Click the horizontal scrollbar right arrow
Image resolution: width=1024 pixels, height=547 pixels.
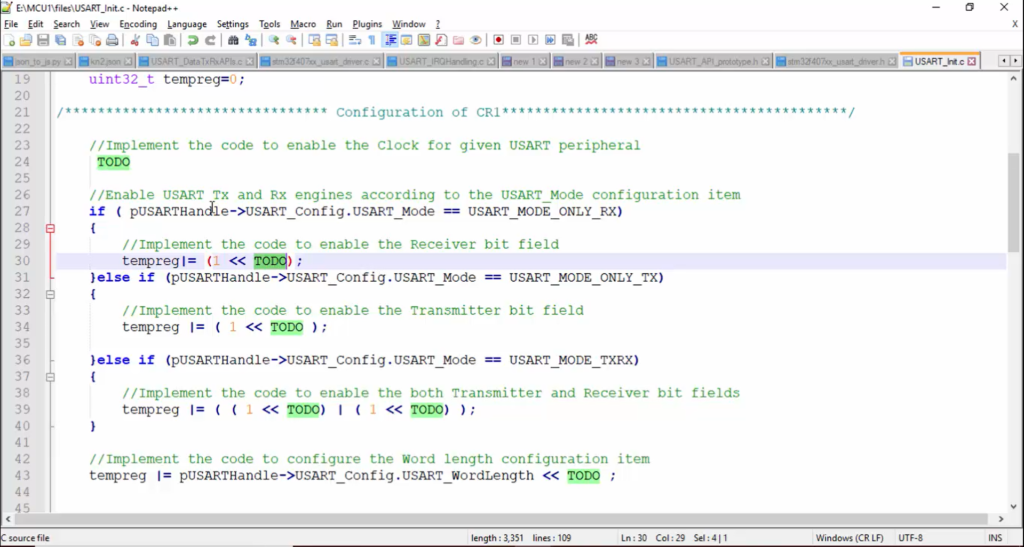1000,519
